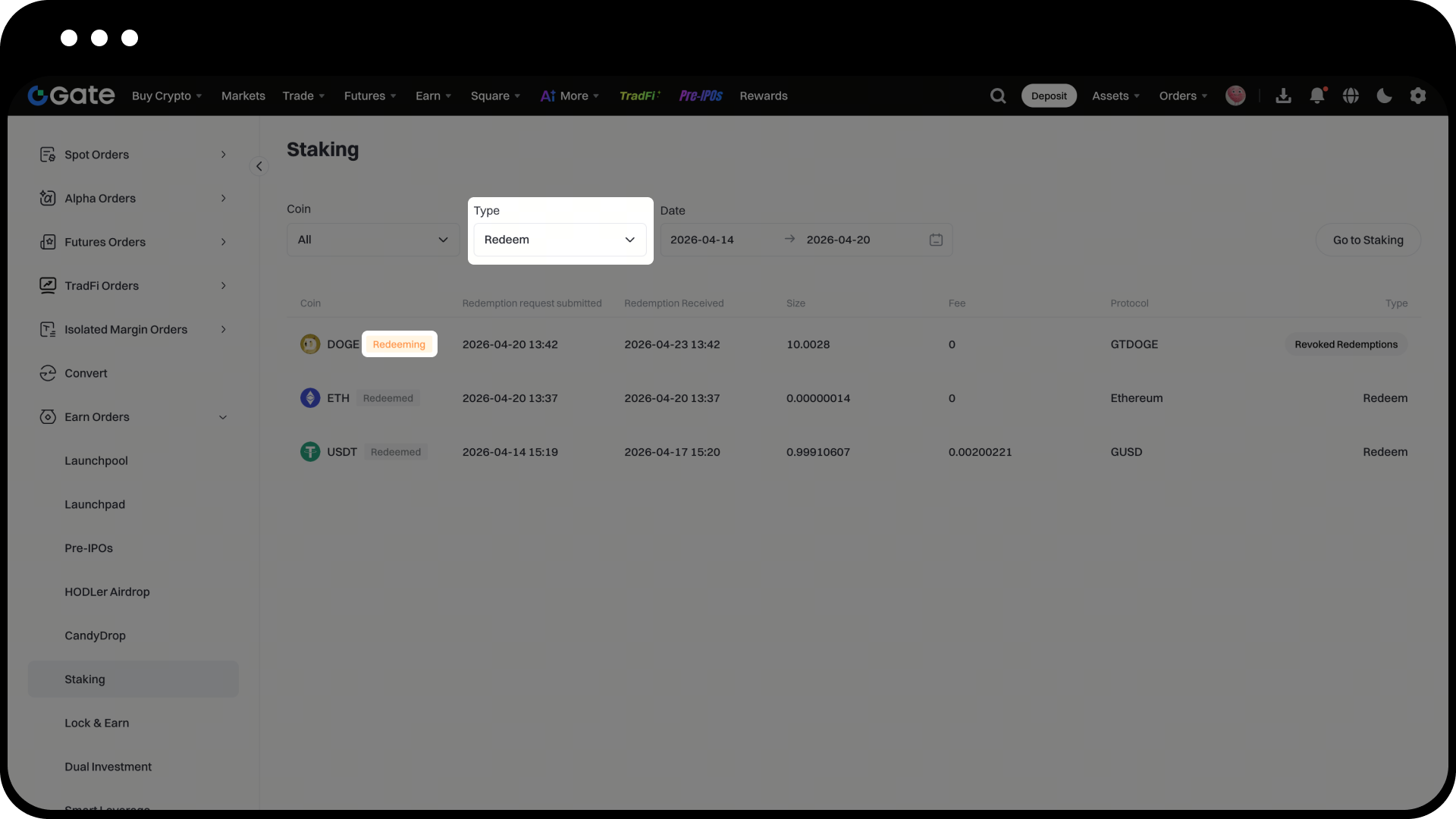
Task: Click Go to Staking button
Action: [1368, 240]
